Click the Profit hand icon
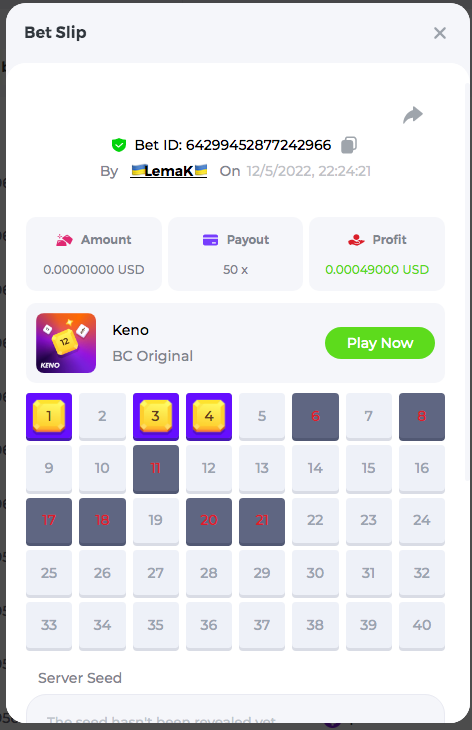The height and width of the screenshot is (730, 472). click(x=356, y=240)
